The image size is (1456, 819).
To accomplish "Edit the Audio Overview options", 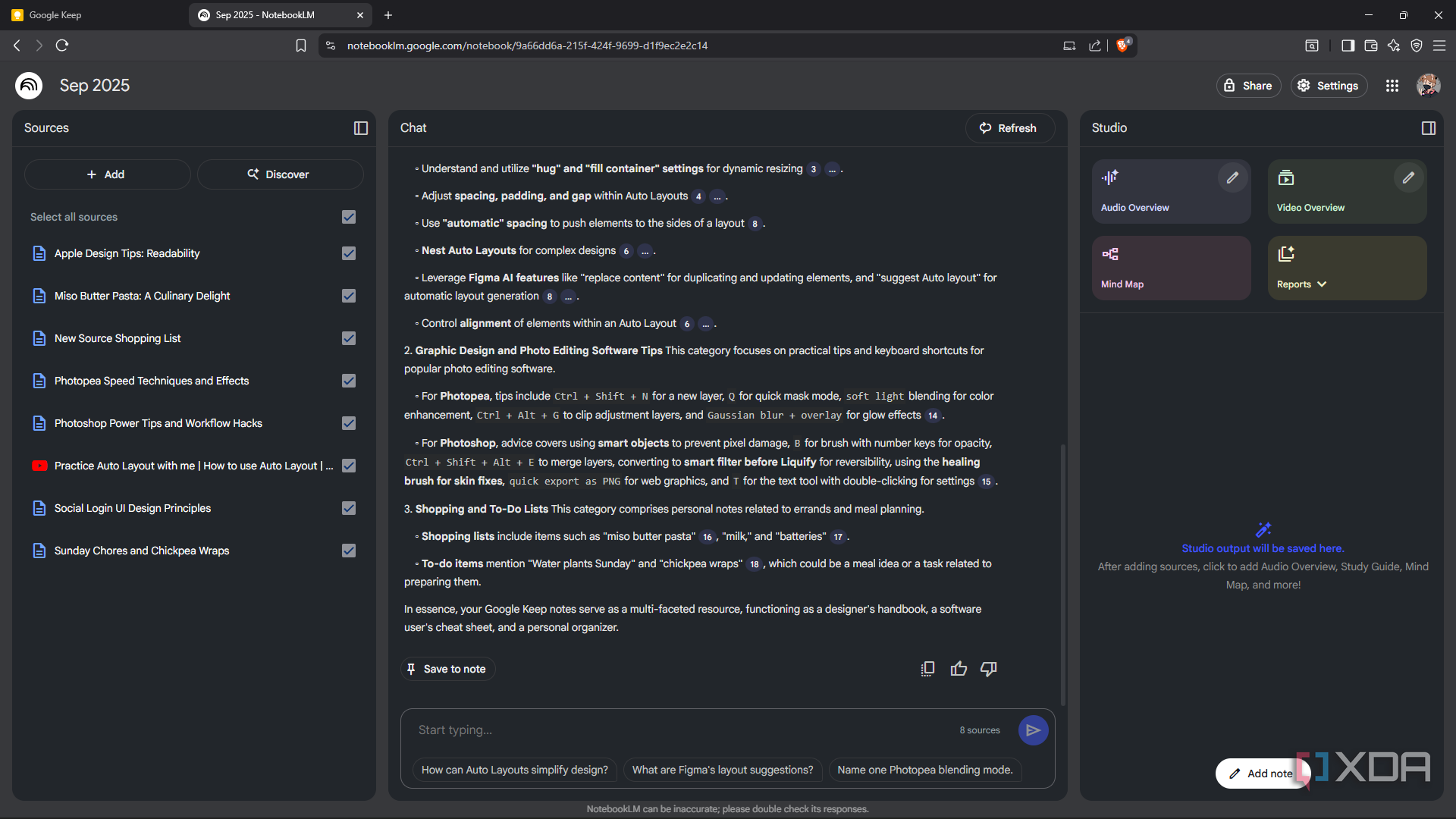I will point(1232,177).
